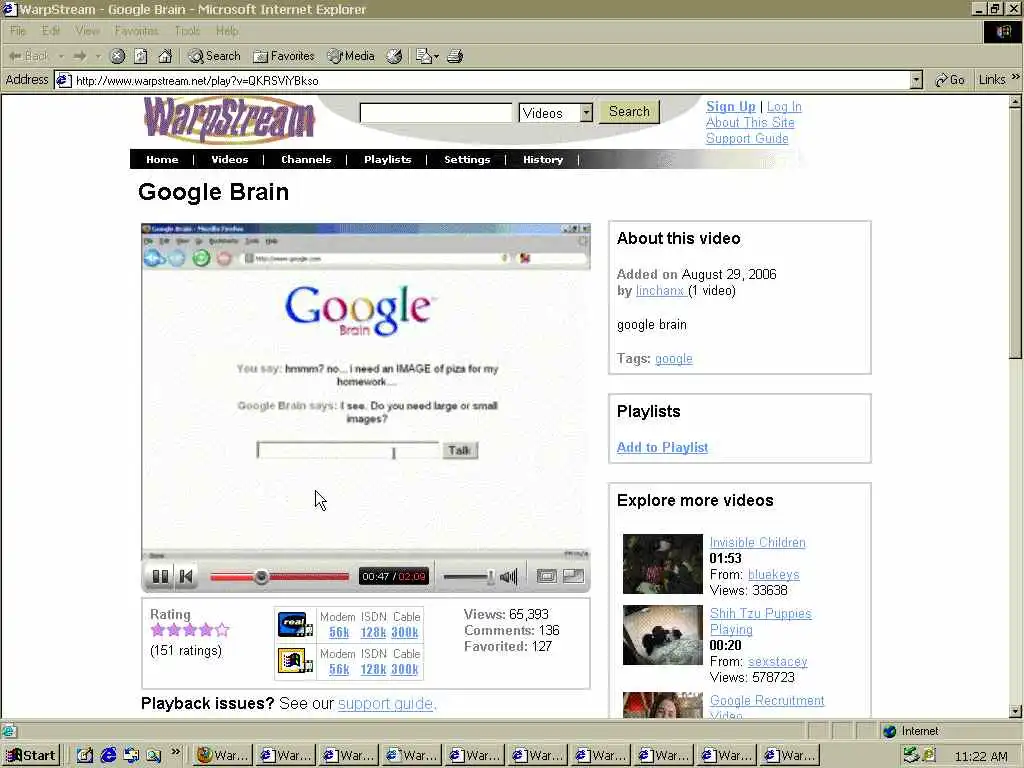The height and width of the screenshot is (768, 1024).
Task: Rate the video with the first star
Action: pos(157,630)
